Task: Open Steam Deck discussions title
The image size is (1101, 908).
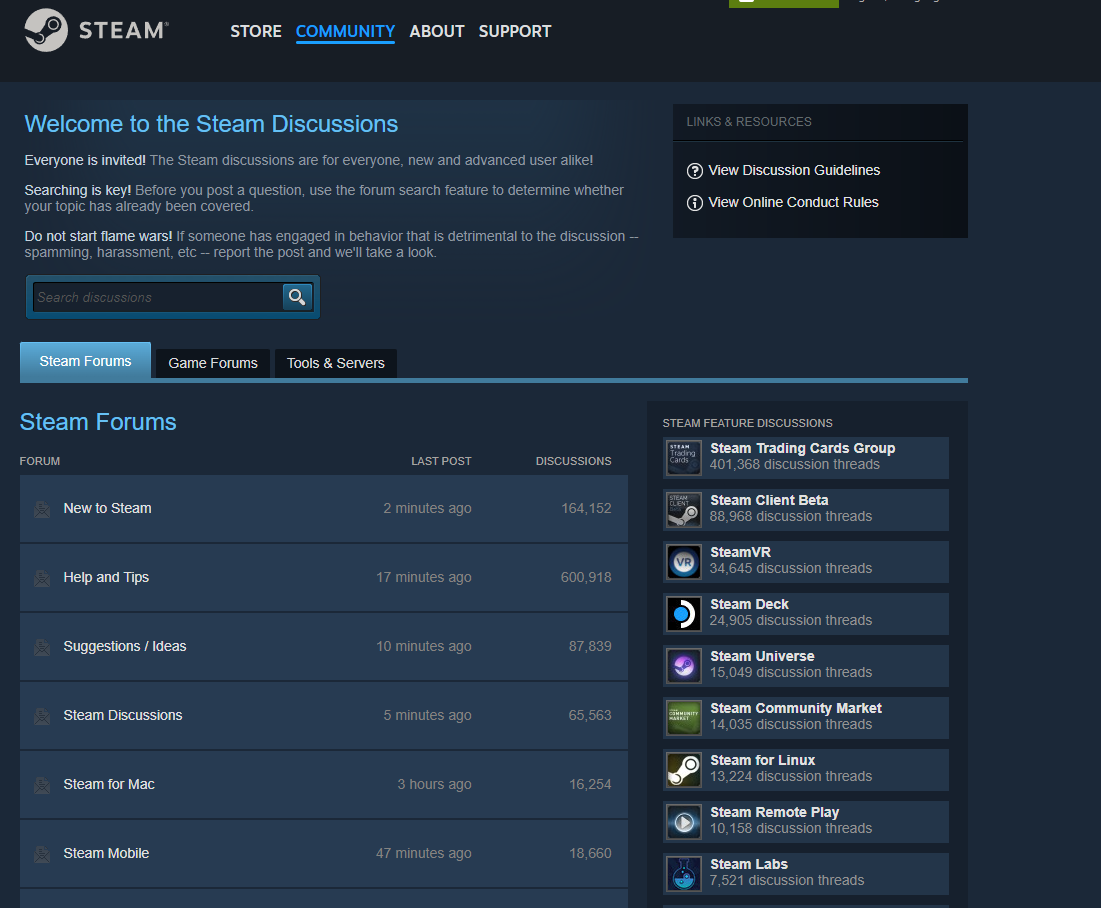Action: click(x=749, y=604)
